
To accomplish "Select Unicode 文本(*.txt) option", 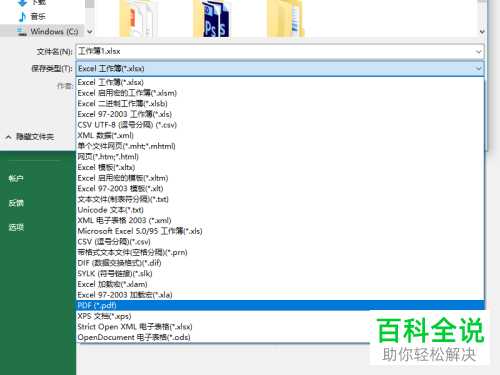I will click(x=280, y=210).
